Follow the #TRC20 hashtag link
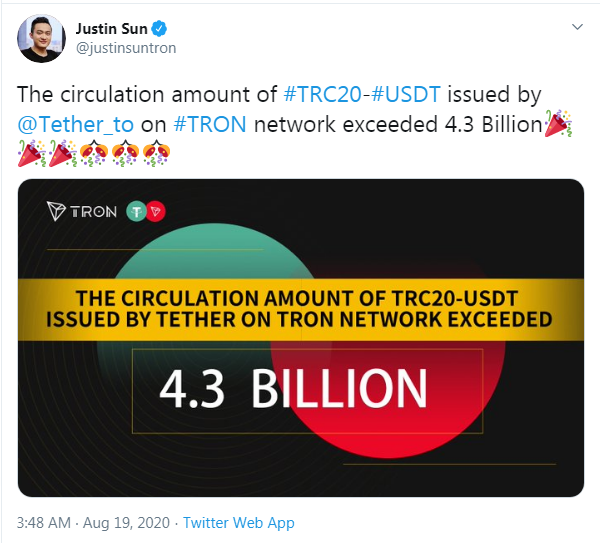This screenshot has height=543, width=600. (x=322, y=94)
